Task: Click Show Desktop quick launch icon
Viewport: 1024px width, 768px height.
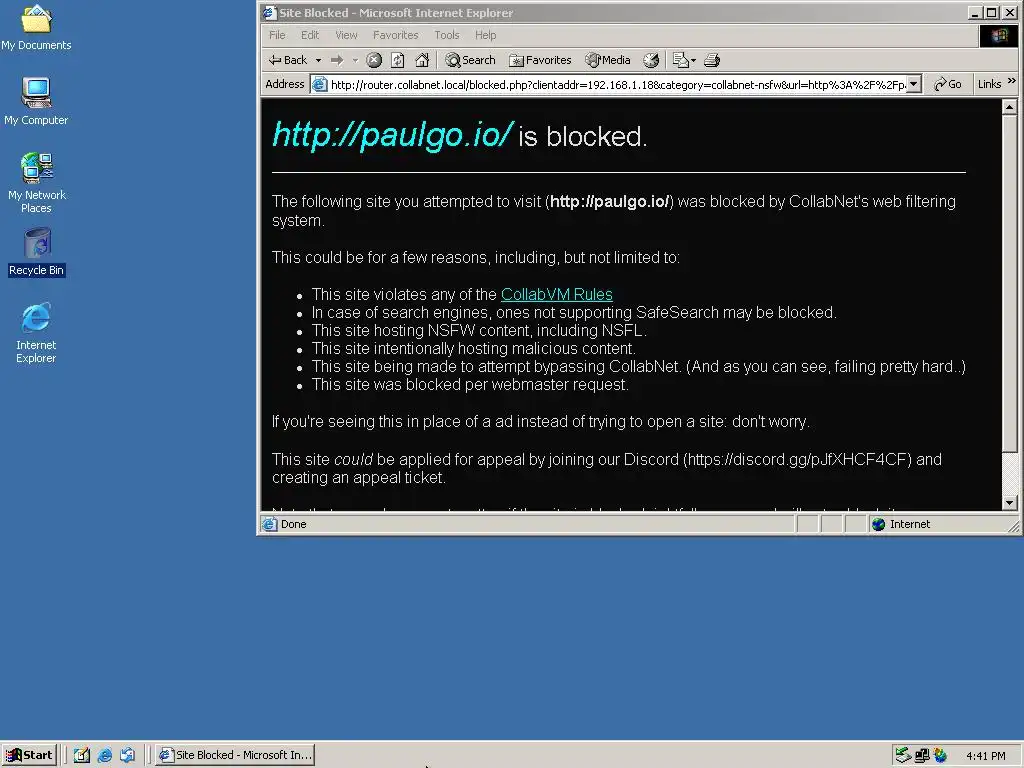Action: click(x=82, y=755)
